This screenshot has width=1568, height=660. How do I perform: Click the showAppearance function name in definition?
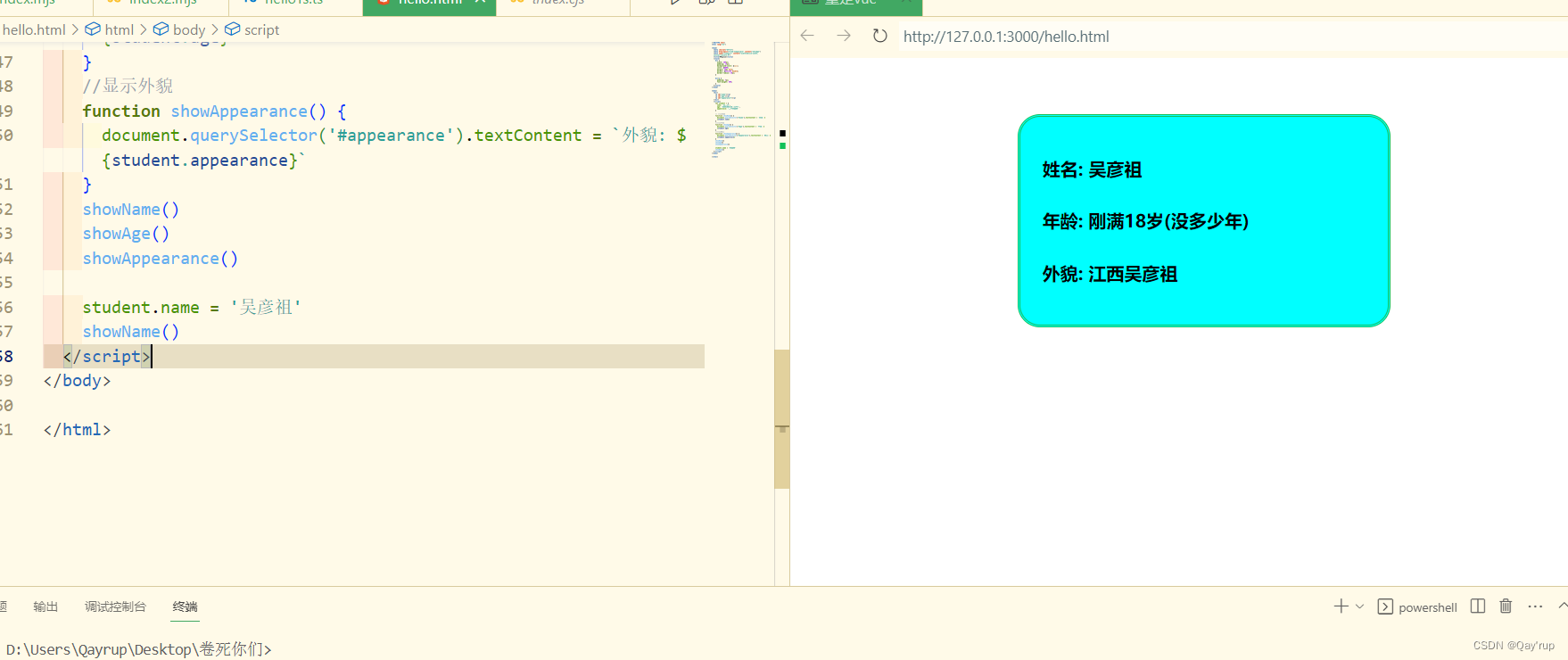click(239, 111)
